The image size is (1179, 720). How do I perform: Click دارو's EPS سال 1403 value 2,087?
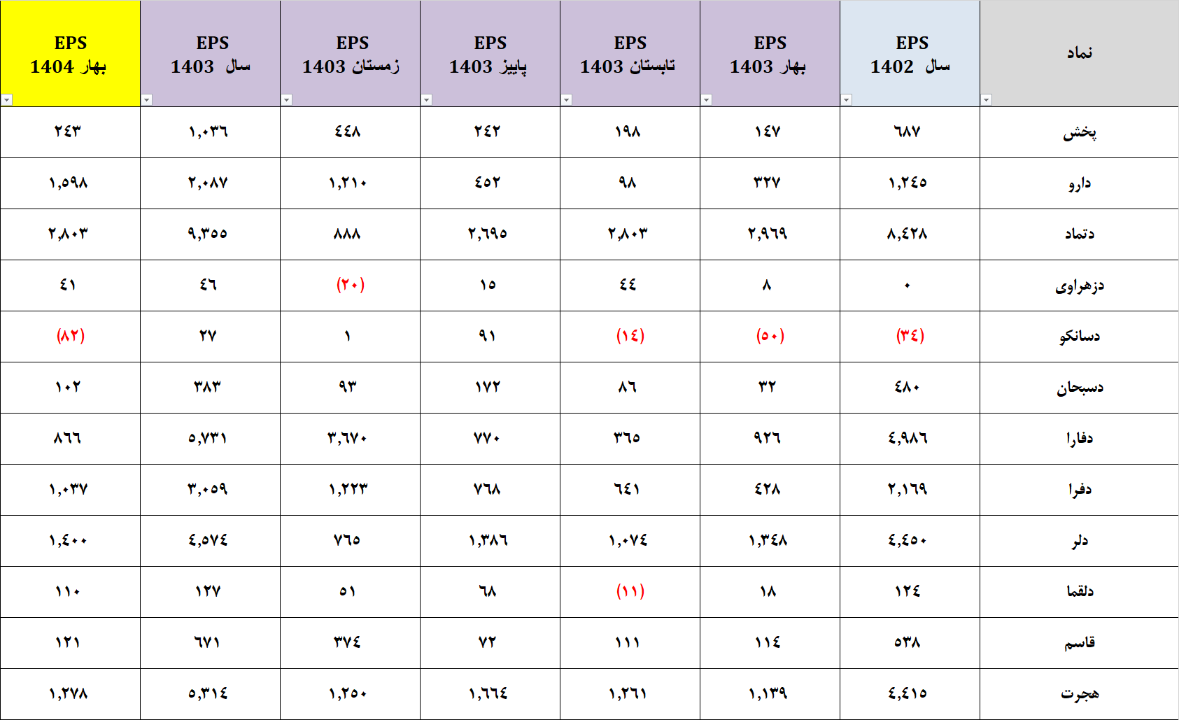tap(209, 182)
